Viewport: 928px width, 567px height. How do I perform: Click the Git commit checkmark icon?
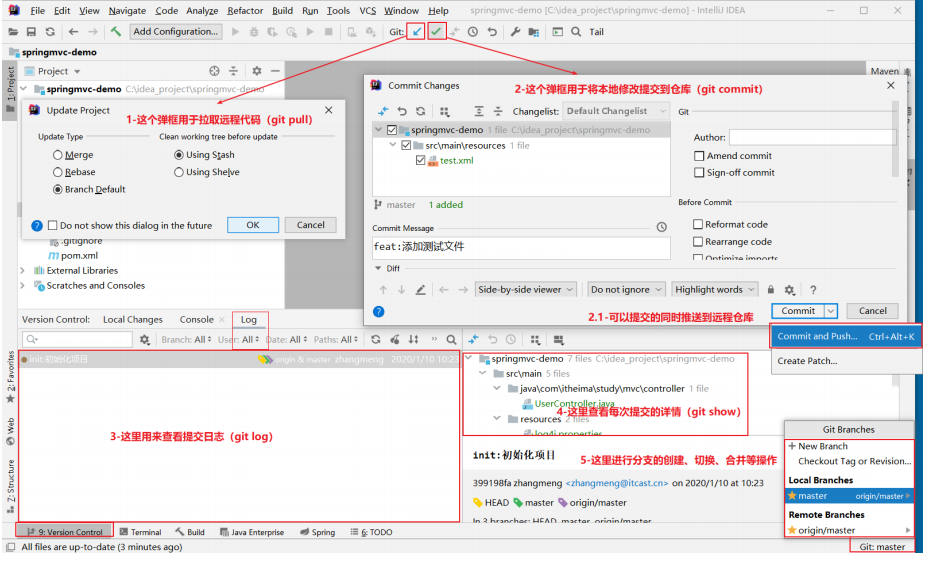(436, 31)
